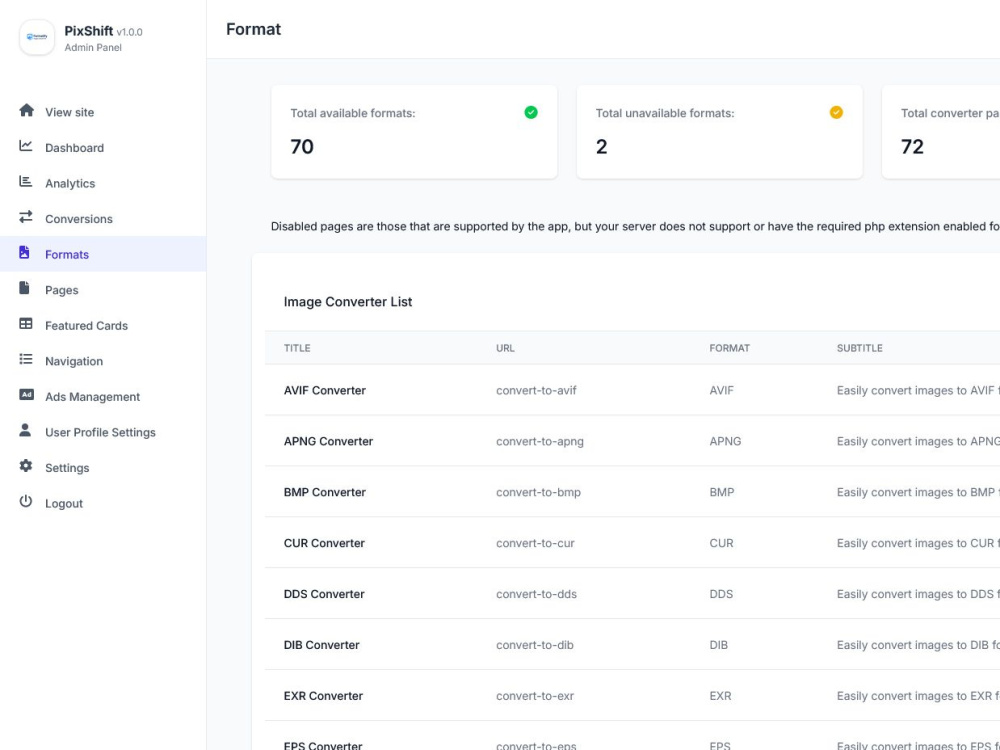Click the Total available formats value 70
Image resolution: width=1000 pixels, height=750 pixels.
[x=302, y=147]
